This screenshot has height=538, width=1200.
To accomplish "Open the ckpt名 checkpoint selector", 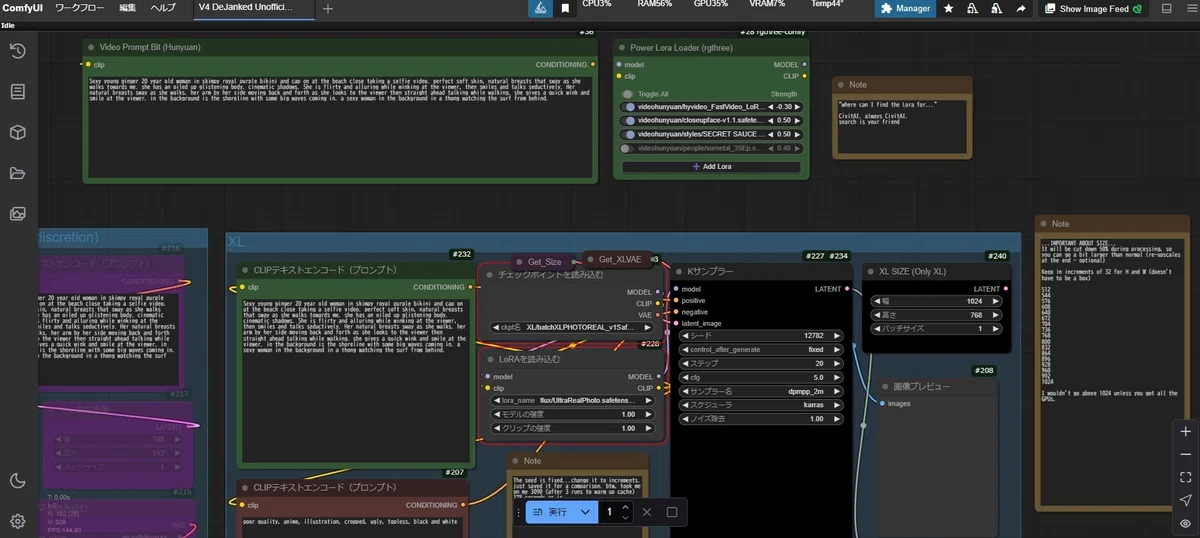I will (572, 327).
